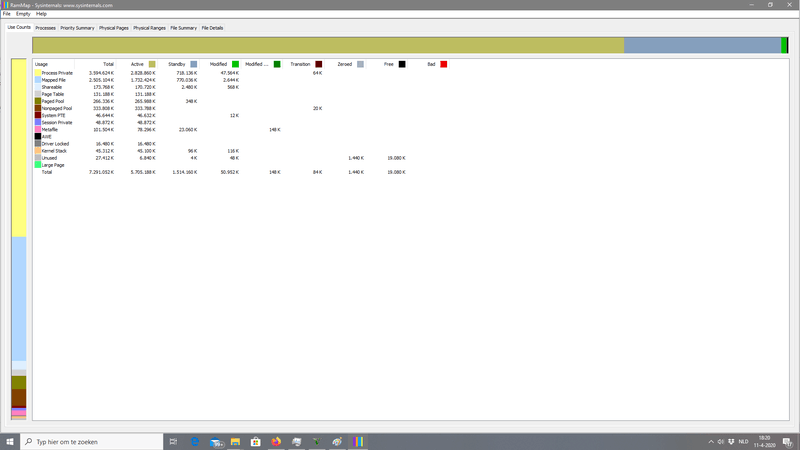800x450 pixels.
Task: Click the taskbar search box
Action: point(92,442)
